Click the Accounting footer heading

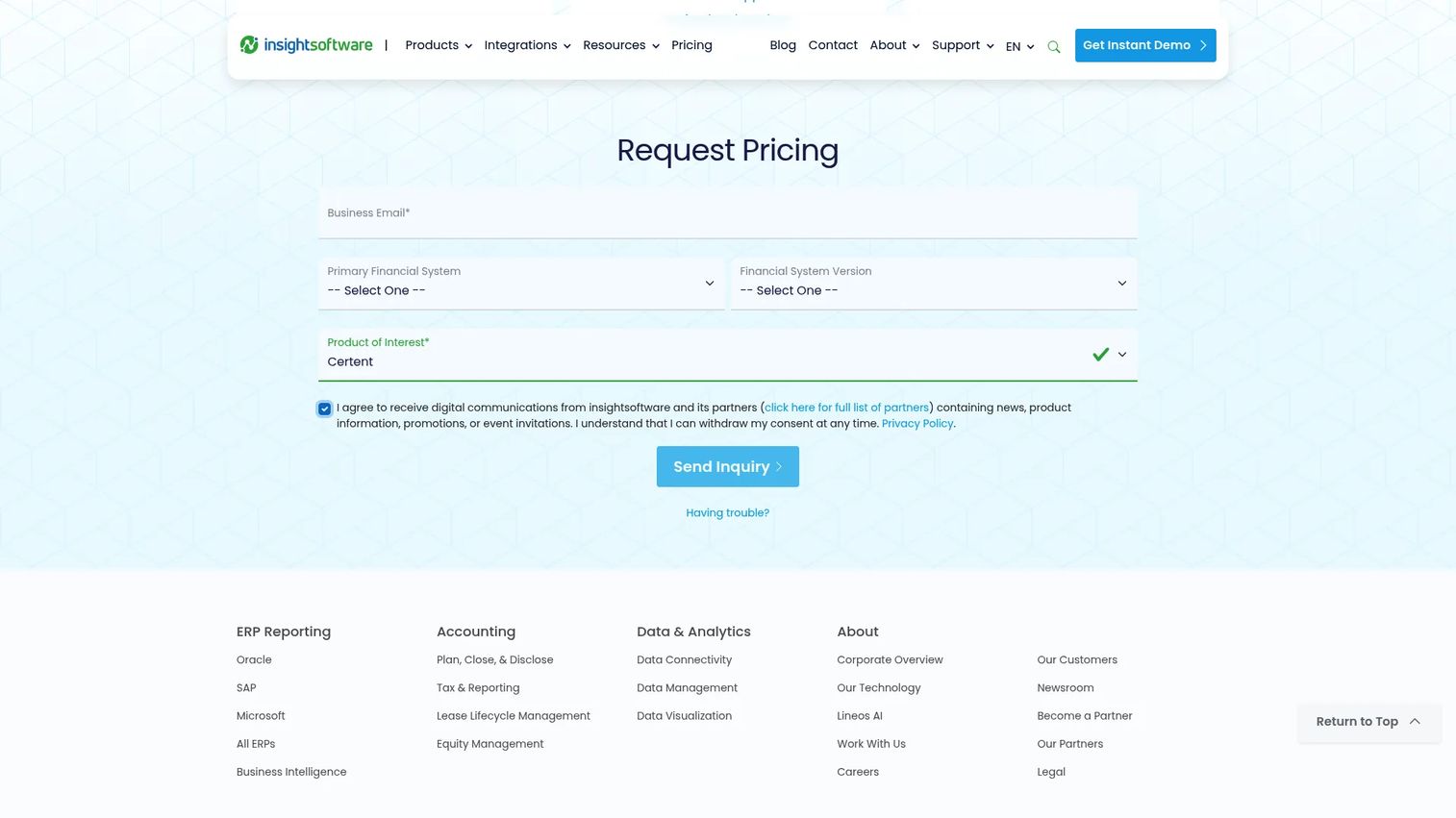point(476,632)
